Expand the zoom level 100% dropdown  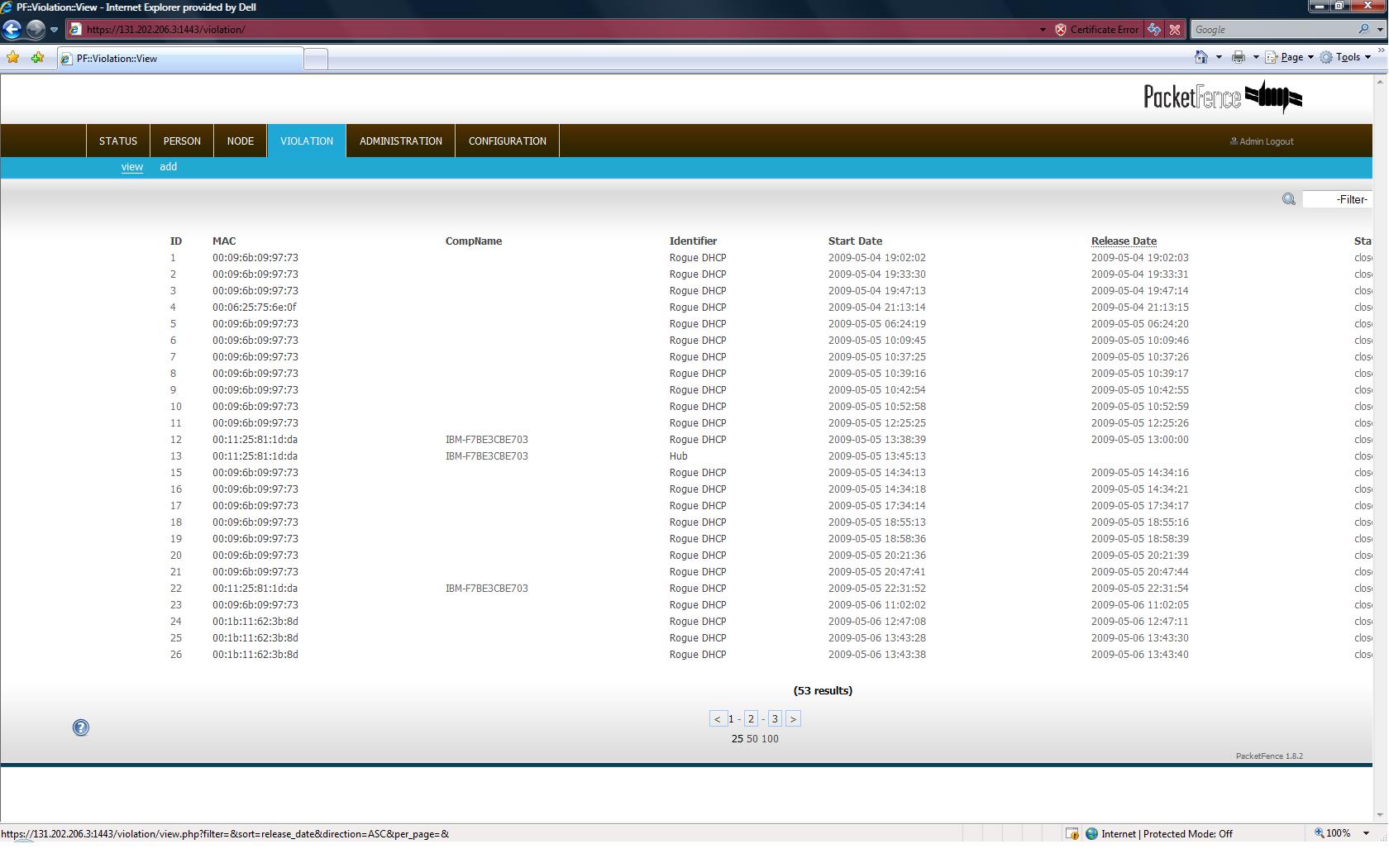tap(1366, 833)
